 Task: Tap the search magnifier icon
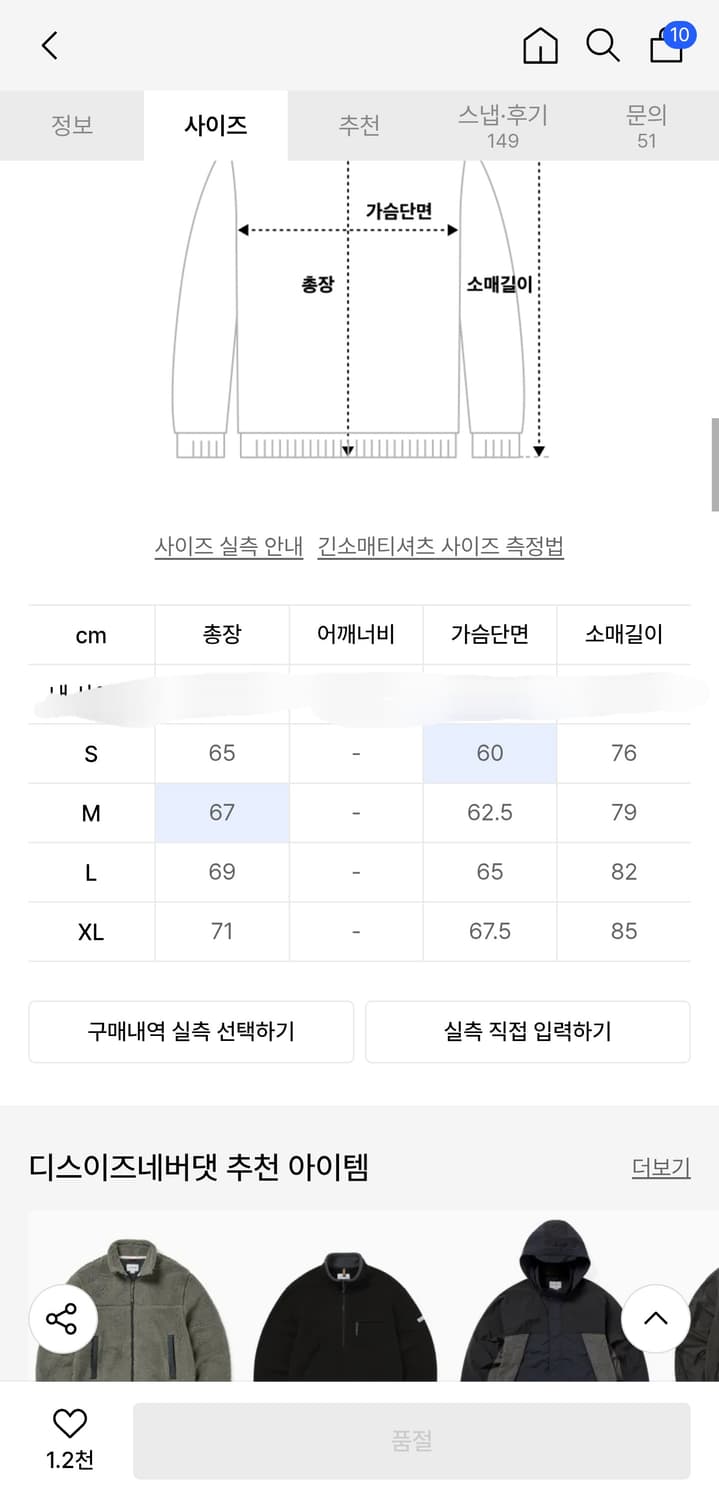click(603, 46)
